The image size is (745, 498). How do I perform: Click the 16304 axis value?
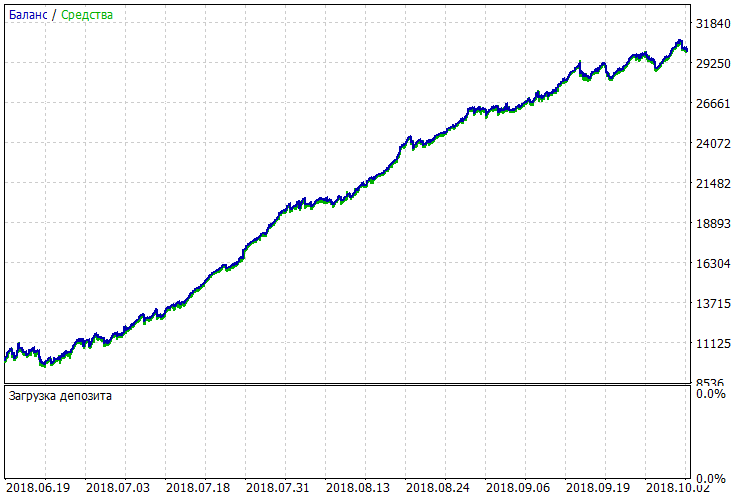tap(714, 264)
